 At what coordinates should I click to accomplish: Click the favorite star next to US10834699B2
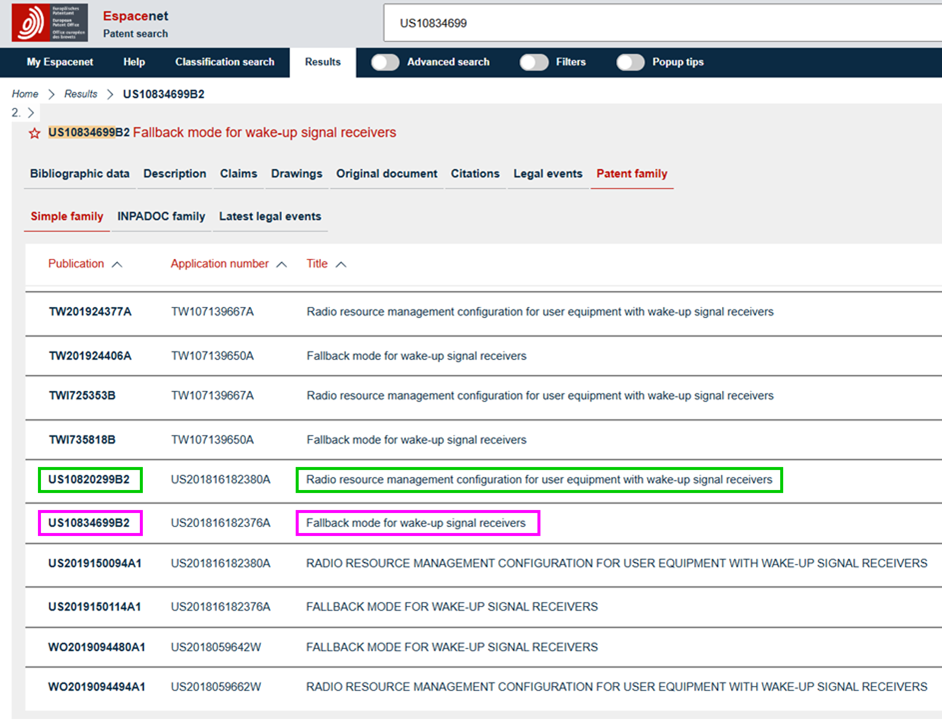coord(35,133)
